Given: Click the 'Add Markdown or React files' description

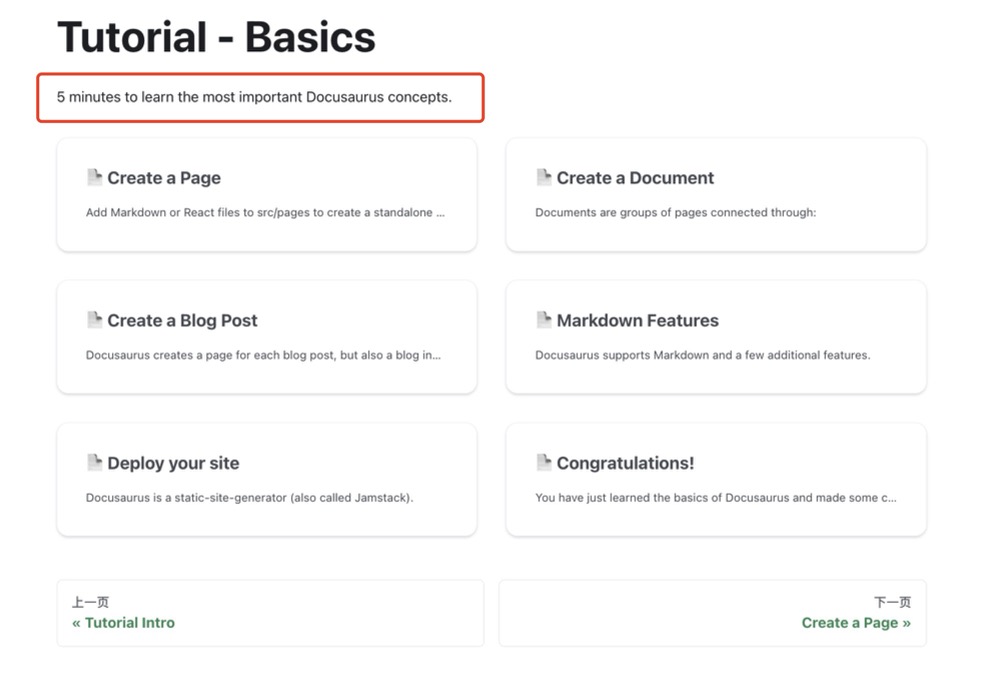Looking at the screenshot, I should point(265,212).
